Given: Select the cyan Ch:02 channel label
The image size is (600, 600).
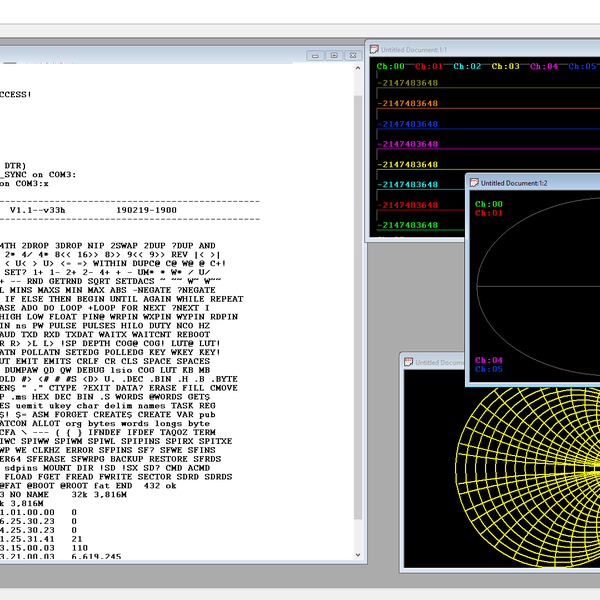Looking at the screenshot, I should [x=467, y=66].
